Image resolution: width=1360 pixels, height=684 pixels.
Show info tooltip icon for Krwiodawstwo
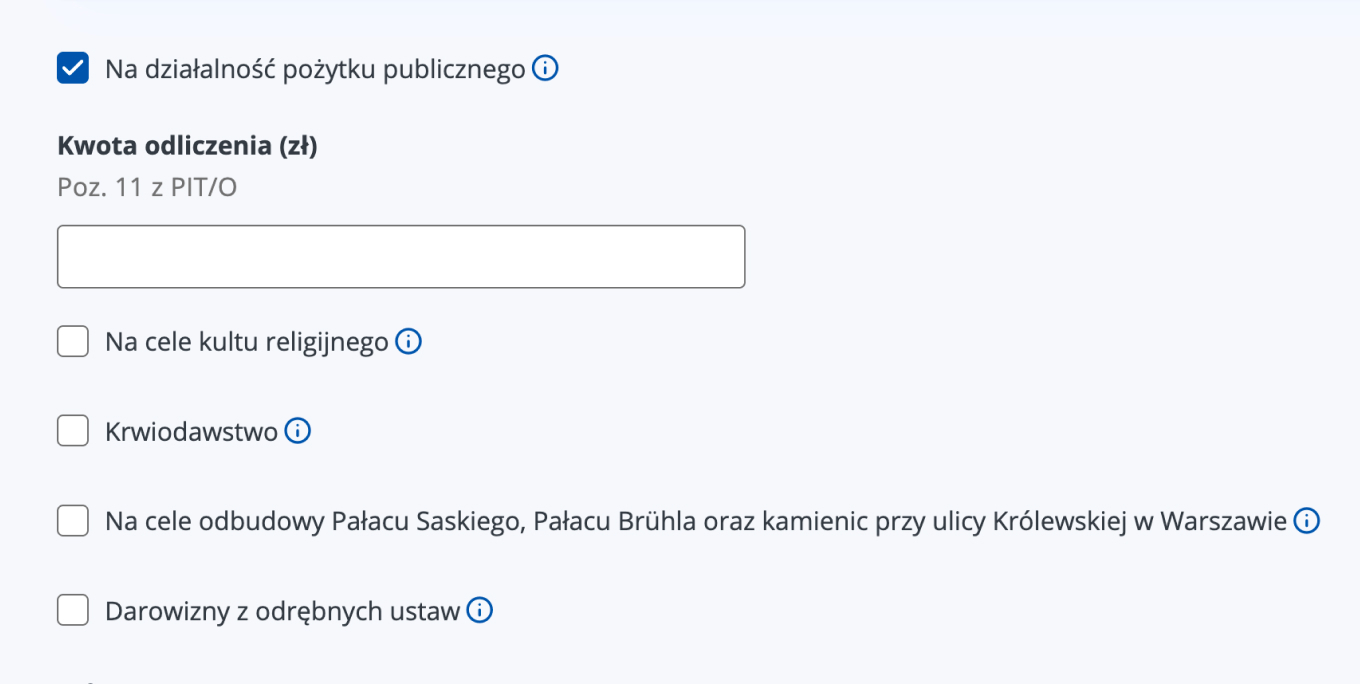(298, 431)
